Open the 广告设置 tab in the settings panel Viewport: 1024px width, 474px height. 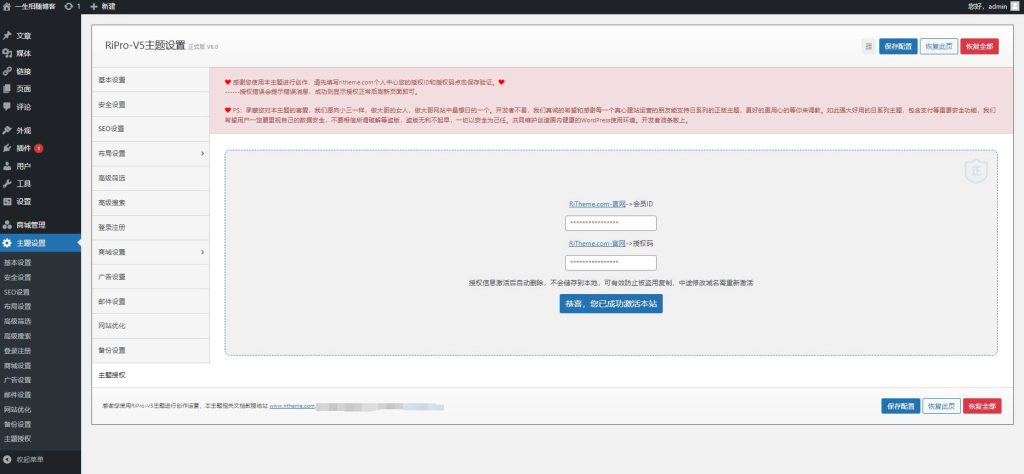click(150, 277)
